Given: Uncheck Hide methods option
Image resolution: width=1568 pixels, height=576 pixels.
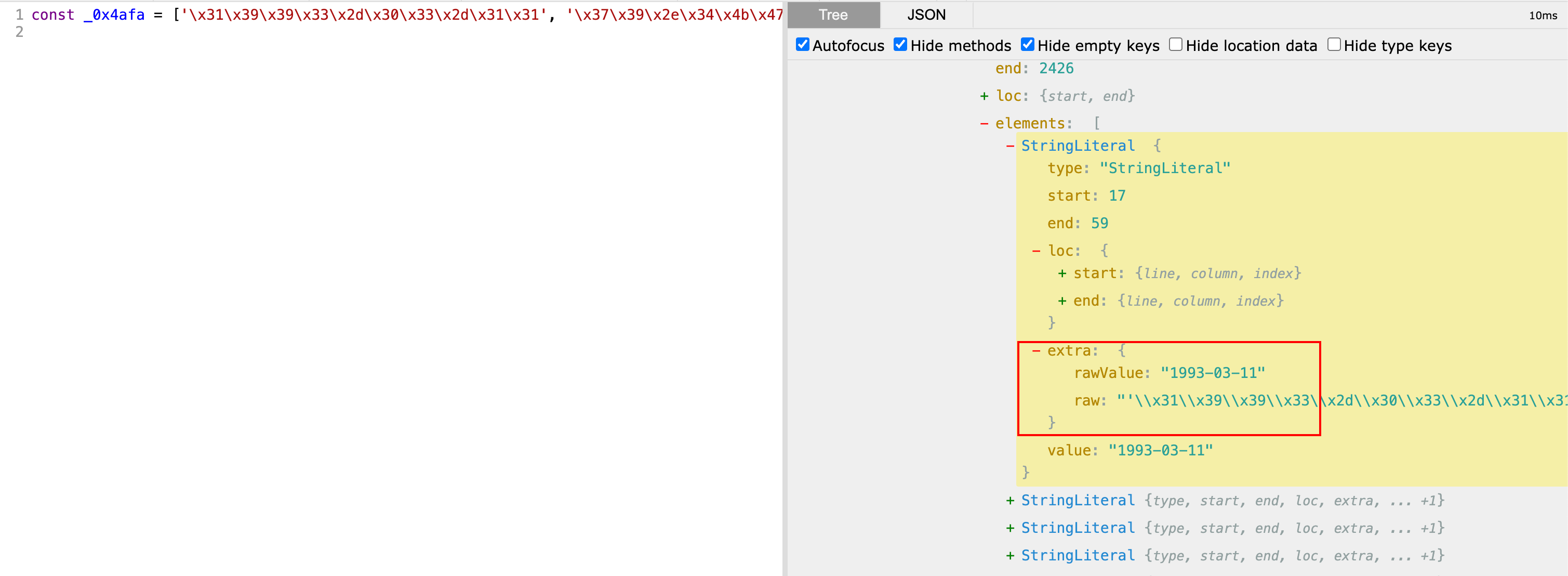Looking at the screenshot, I should pos(900,45).
